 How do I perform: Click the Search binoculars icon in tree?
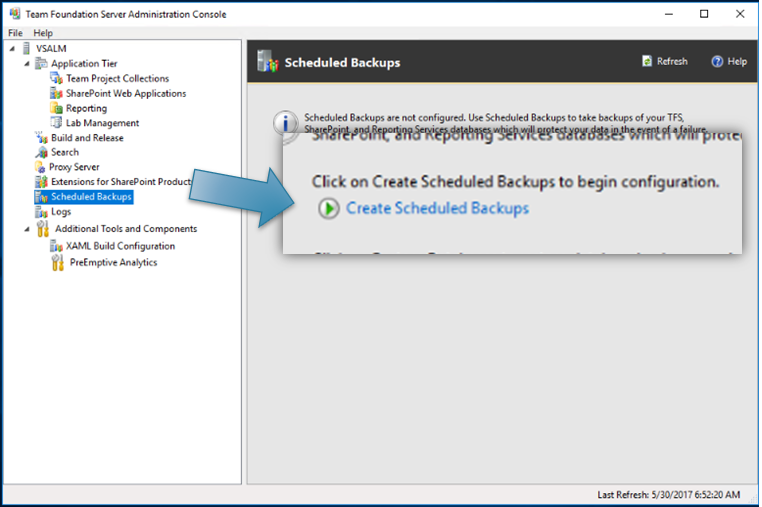coord(41,152)
